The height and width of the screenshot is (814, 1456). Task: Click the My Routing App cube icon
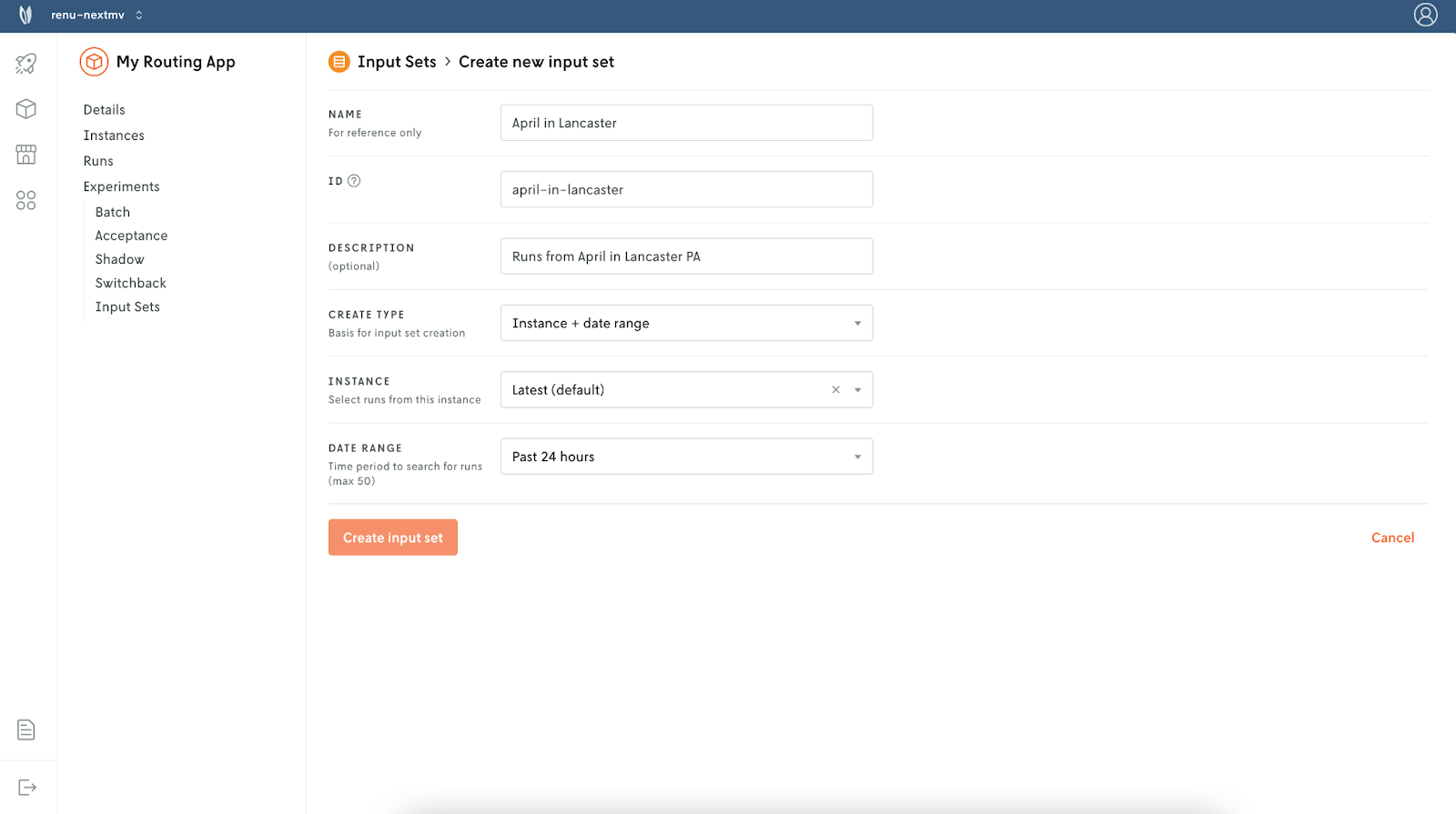tap(94, 62)
